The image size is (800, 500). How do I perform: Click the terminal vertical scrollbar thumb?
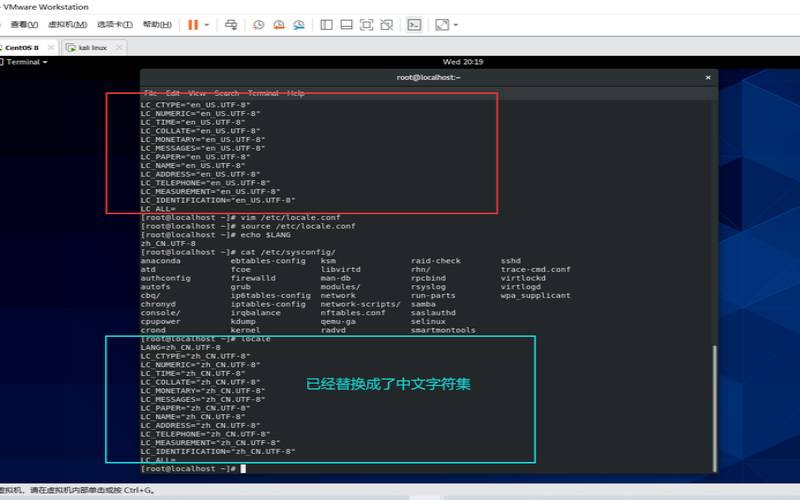(x=714, y=408)
